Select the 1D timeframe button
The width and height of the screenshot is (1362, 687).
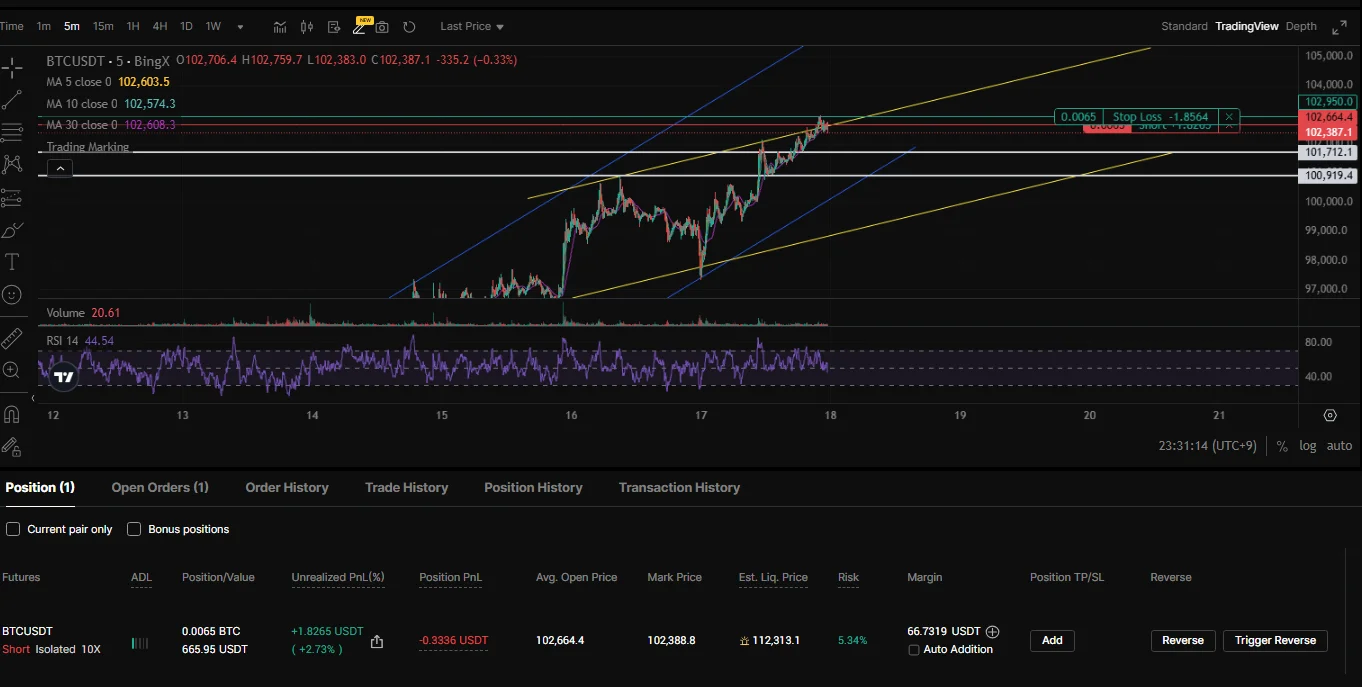coord(187,26)
